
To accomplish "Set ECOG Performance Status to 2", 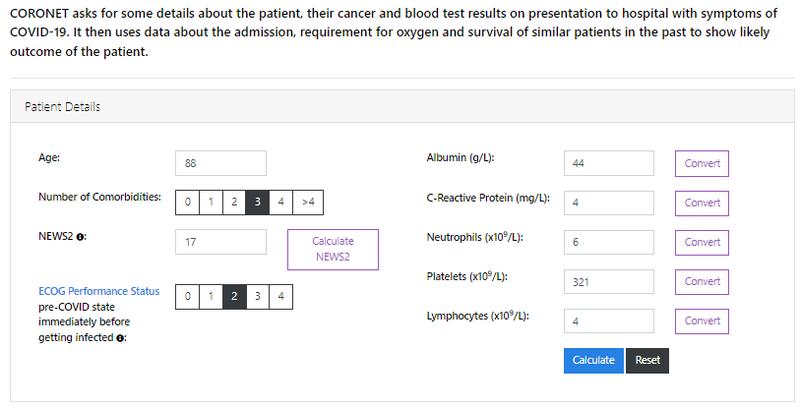I will click(x=234, y=297).
